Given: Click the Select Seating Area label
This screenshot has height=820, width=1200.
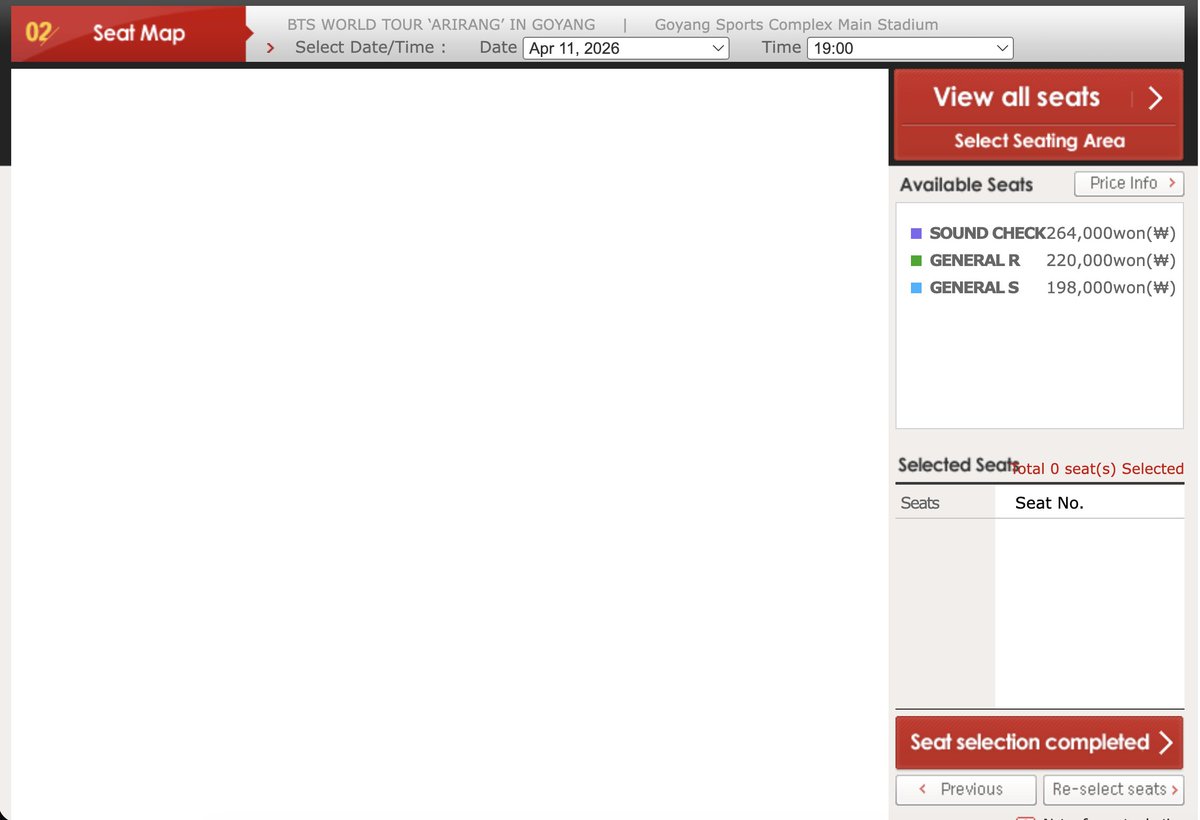Looking at the screenshot, I should [x=1039, y=141].
